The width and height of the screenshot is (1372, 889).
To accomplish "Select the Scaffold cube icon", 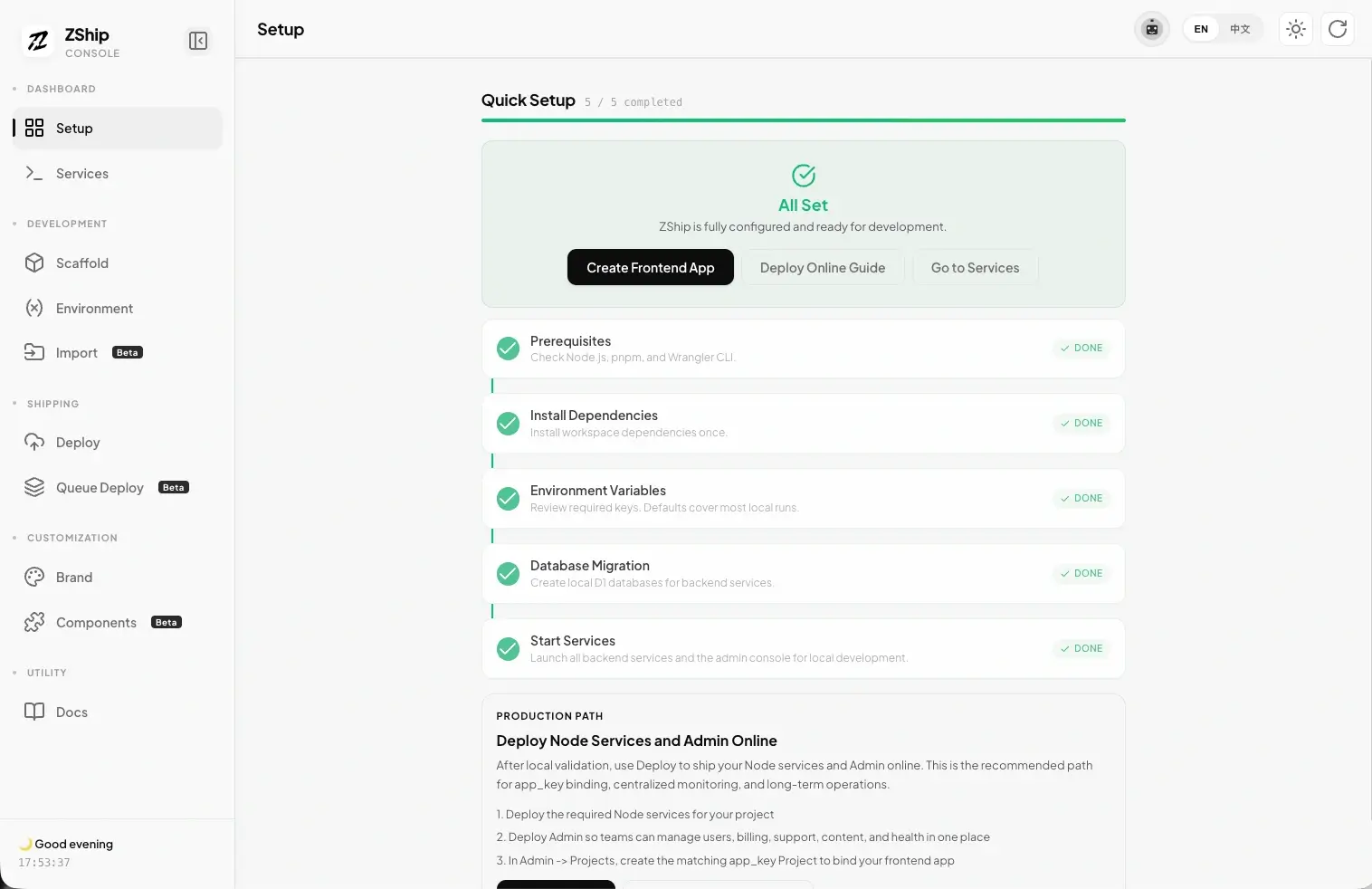I will (34, 263).
